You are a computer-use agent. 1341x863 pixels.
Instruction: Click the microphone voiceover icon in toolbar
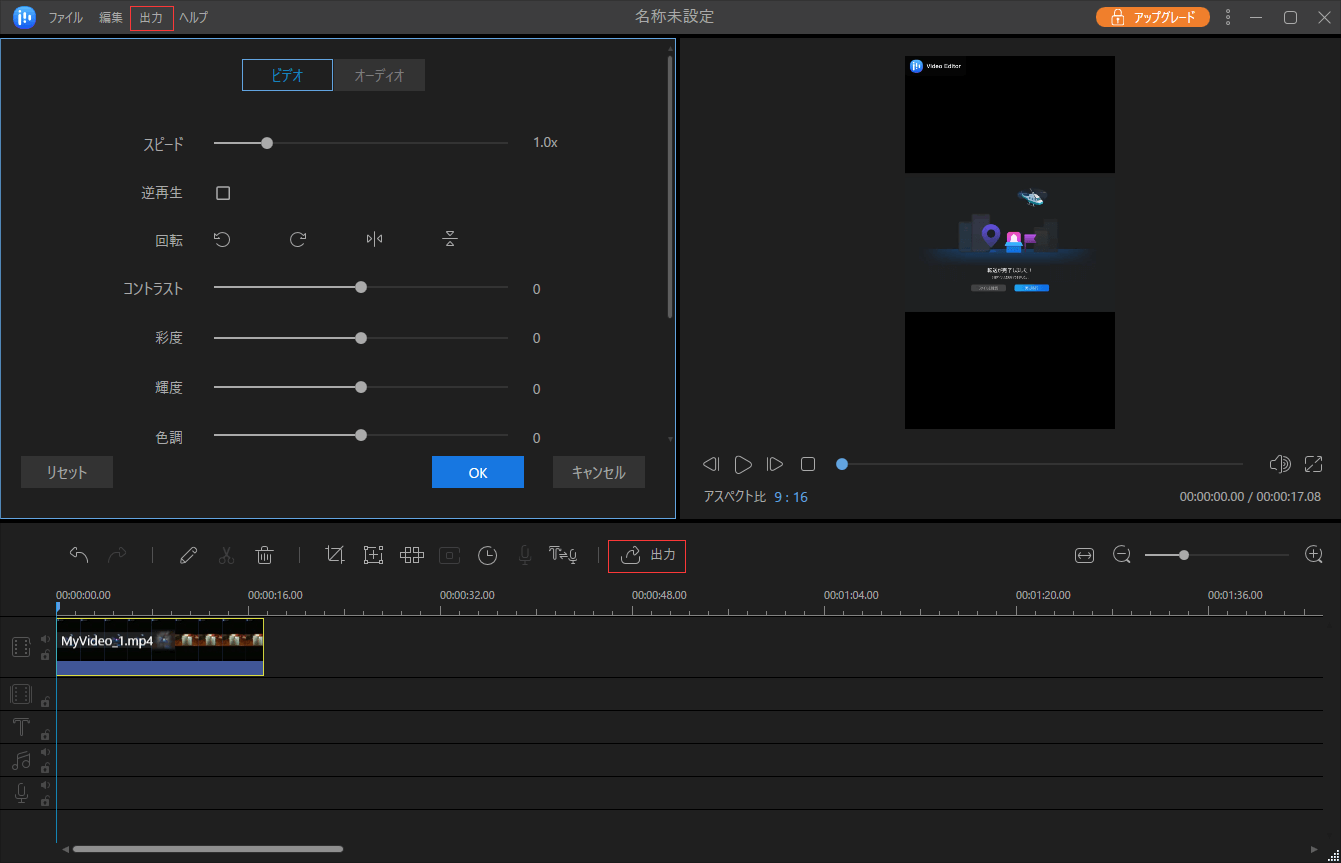tap(525, 555)
